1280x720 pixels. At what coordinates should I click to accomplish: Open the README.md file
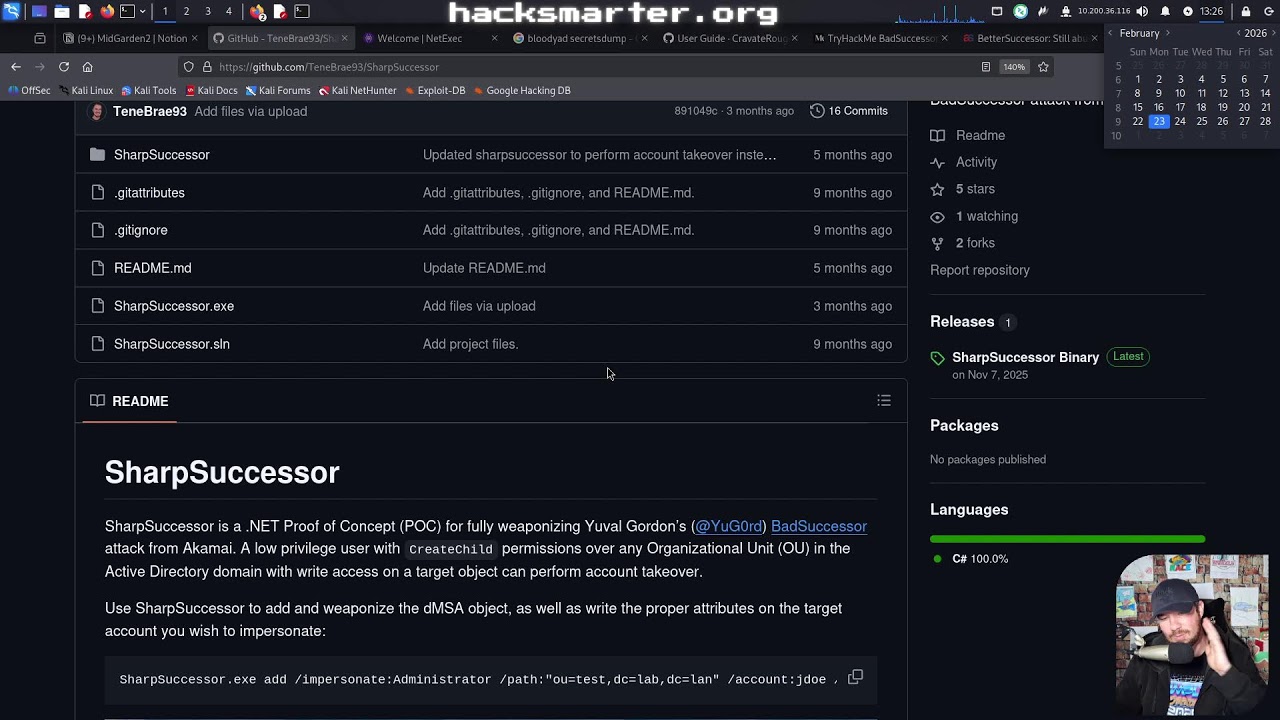coord(153,268)
